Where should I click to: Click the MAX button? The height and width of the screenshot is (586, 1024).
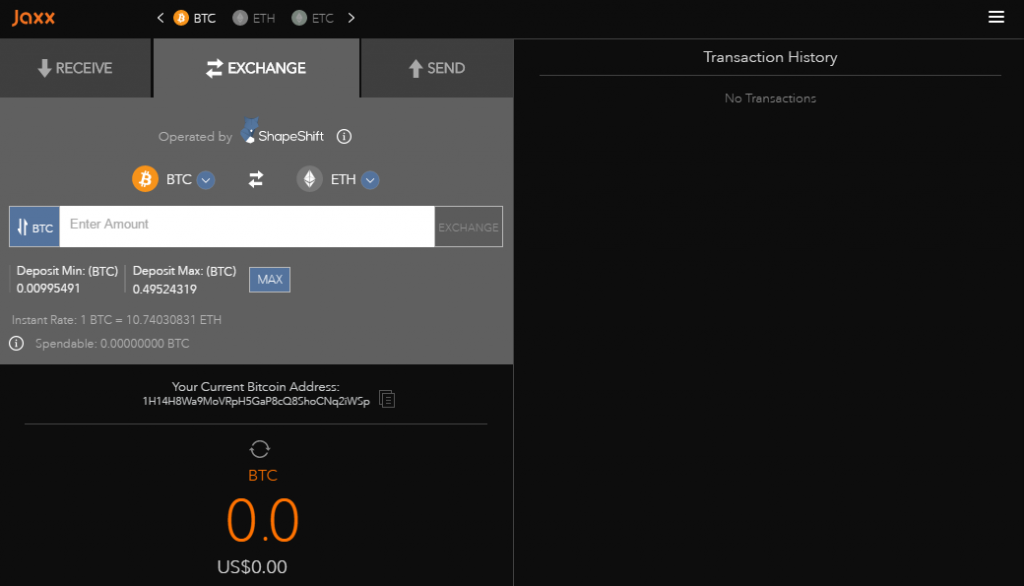pos(270,280)
